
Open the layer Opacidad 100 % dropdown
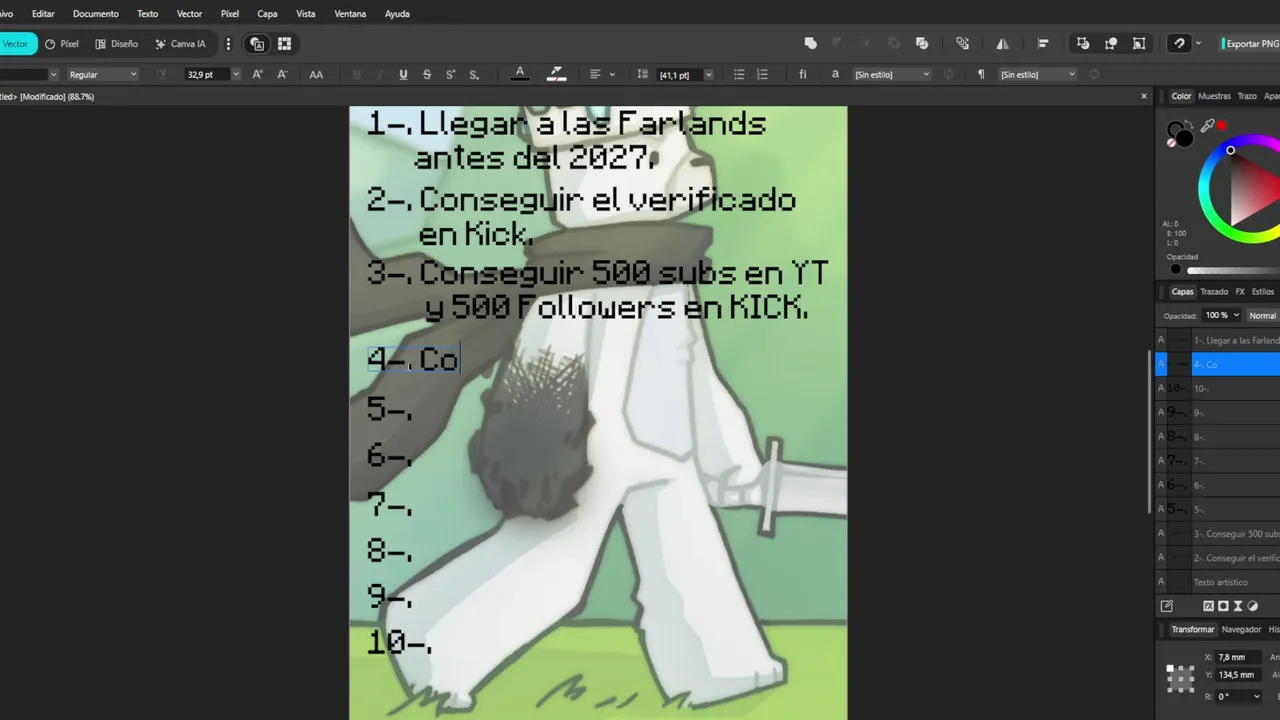click(1222, 315)
